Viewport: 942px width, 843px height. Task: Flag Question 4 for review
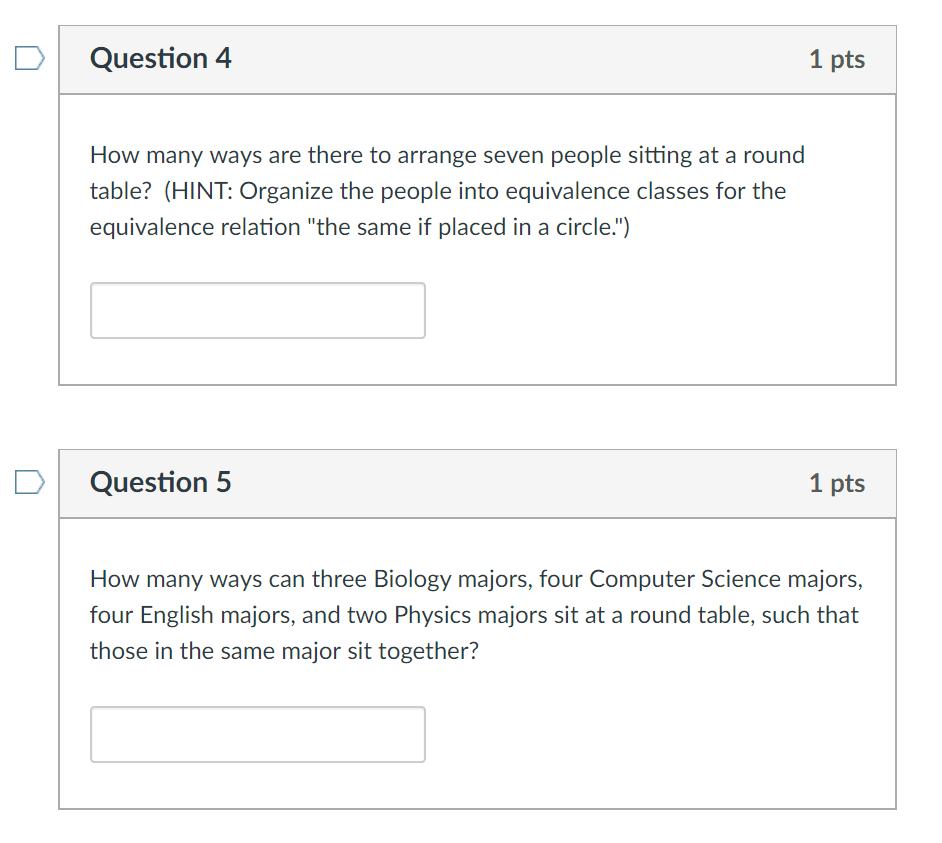pyautogui.click(x=29, y=58)
